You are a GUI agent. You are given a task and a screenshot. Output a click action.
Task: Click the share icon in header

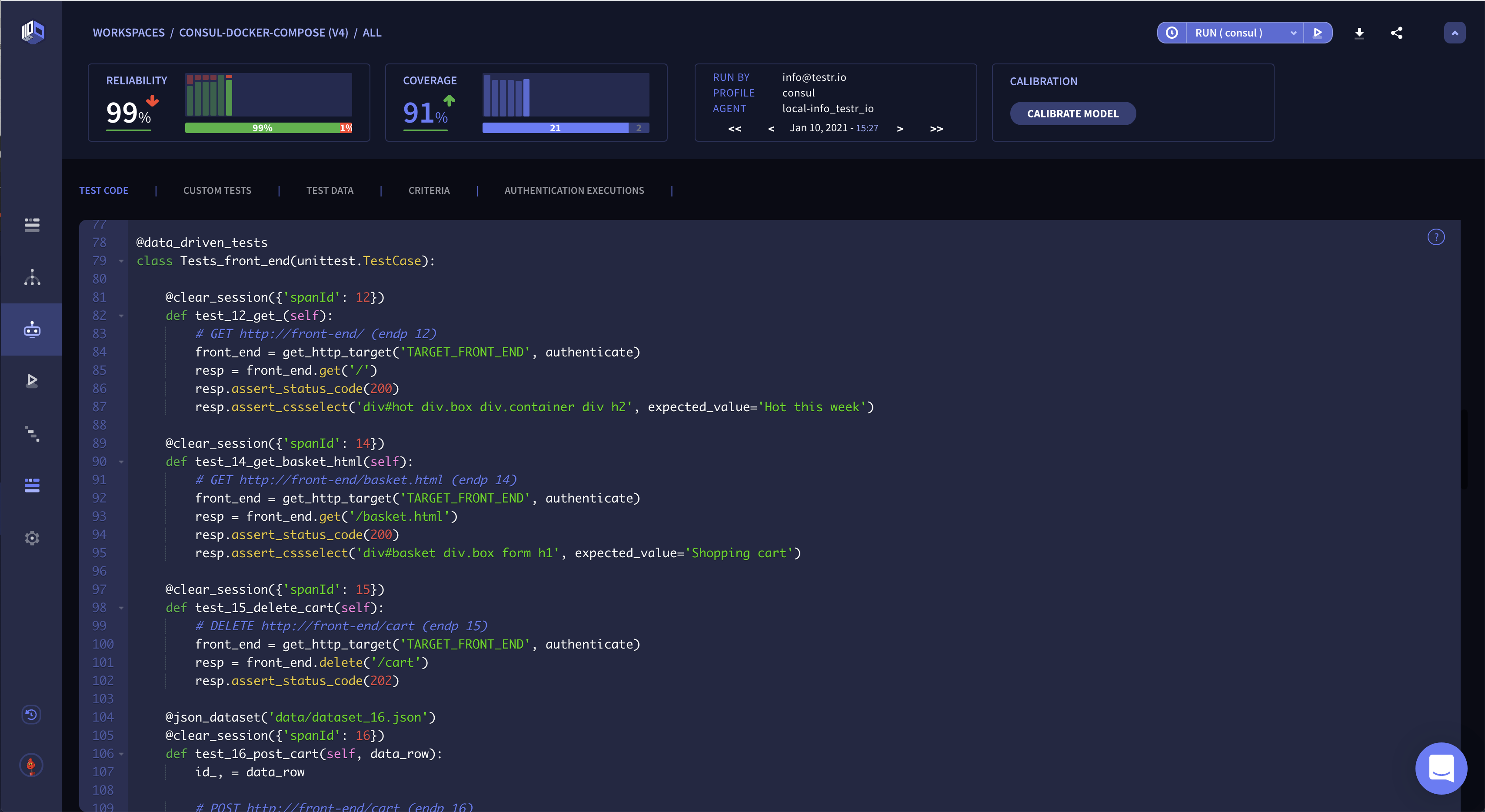coord(1396,33)
